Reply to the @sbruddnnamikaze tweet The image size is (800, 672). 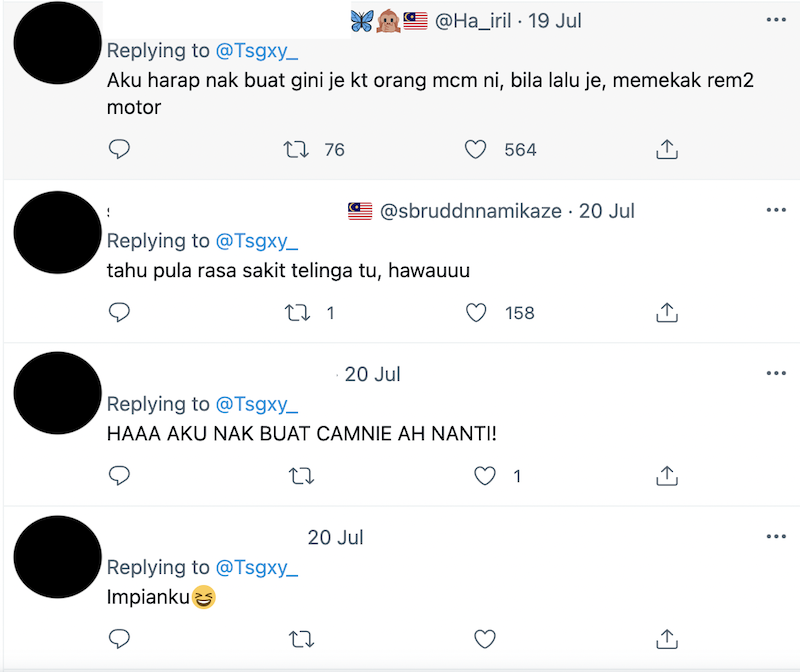click(119, 313)
